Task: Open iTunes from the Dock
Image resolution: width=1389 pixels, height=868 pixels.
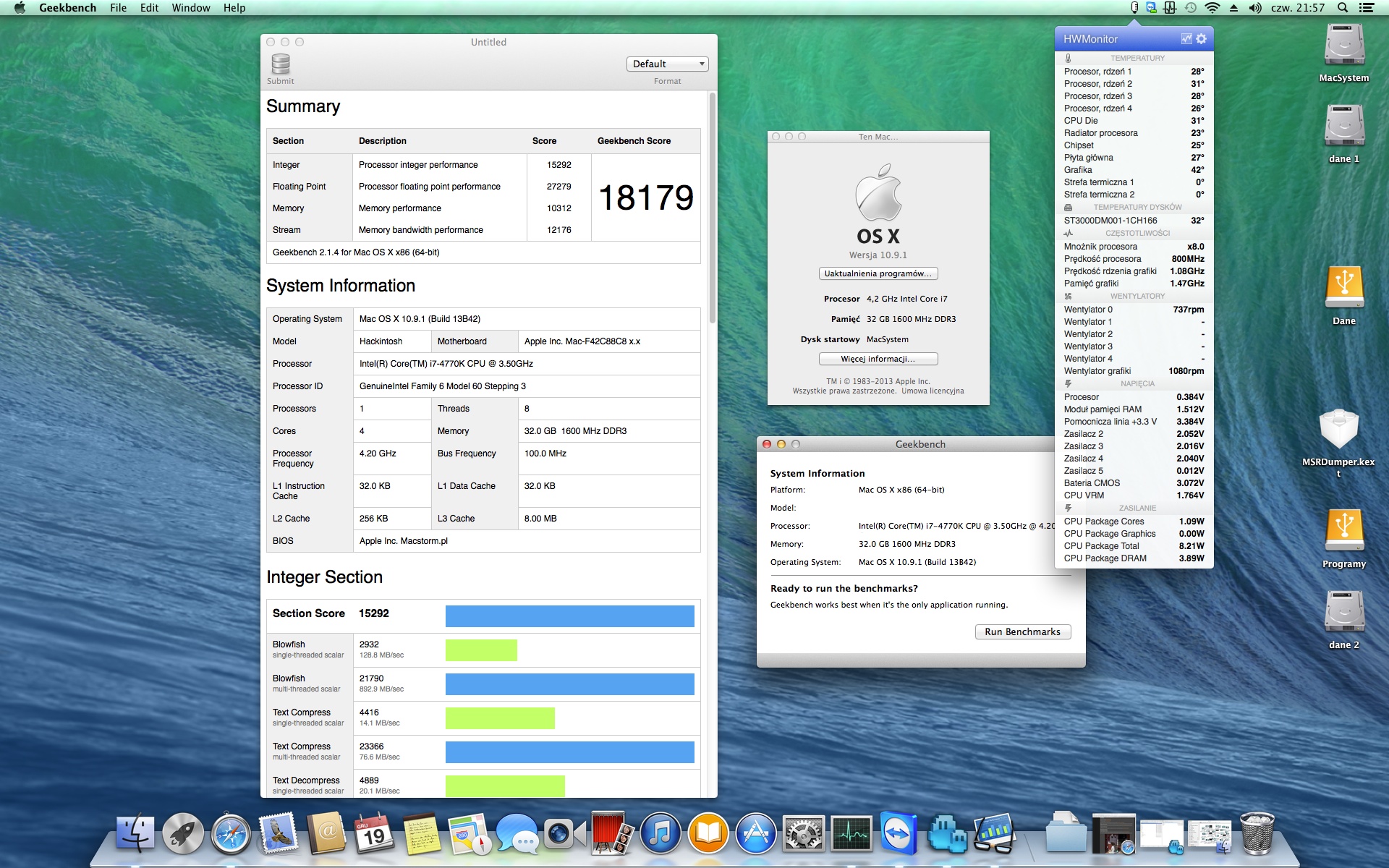Action: (x=660, y=834)
